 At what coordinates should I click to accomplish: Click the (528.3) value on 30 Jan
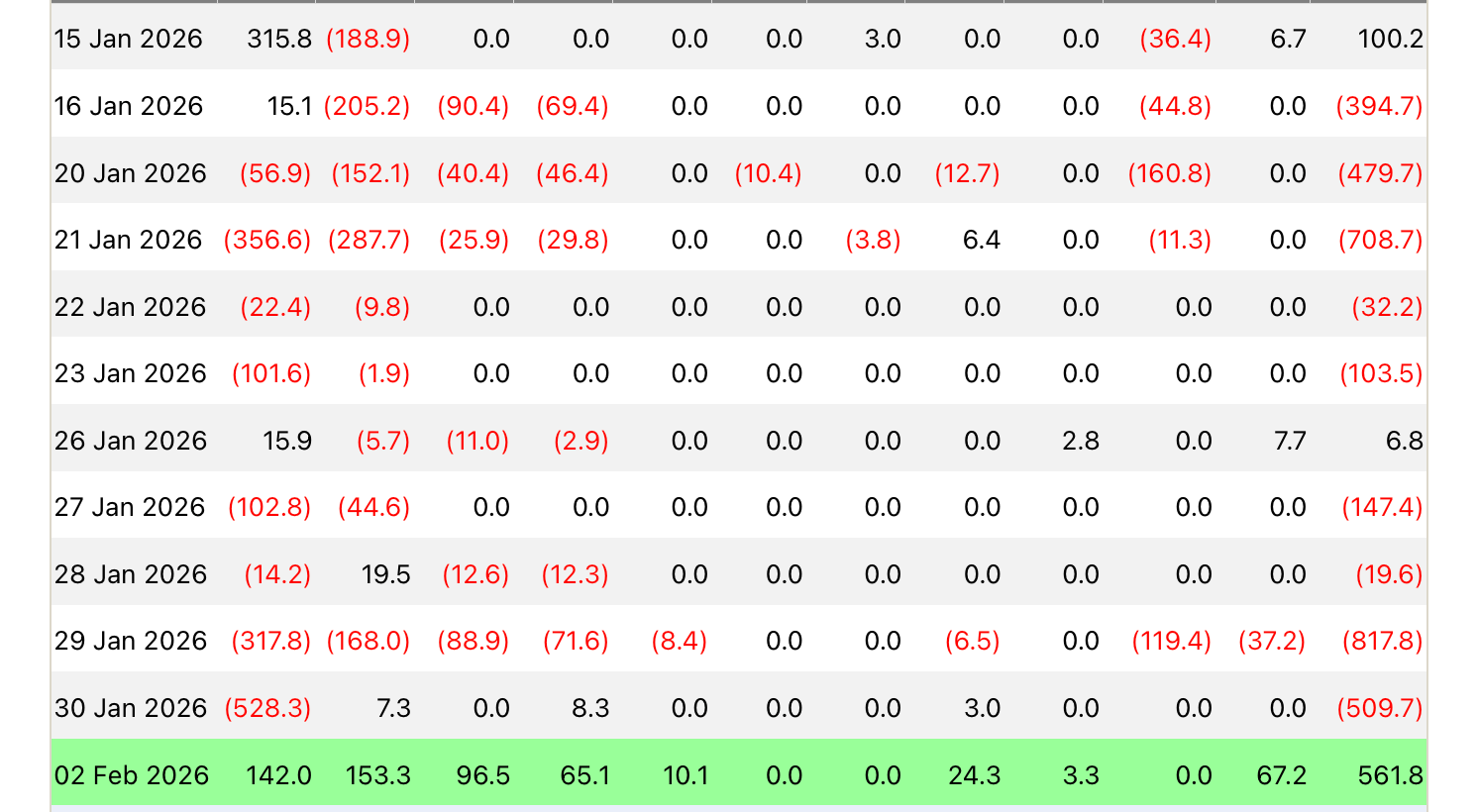267,708
